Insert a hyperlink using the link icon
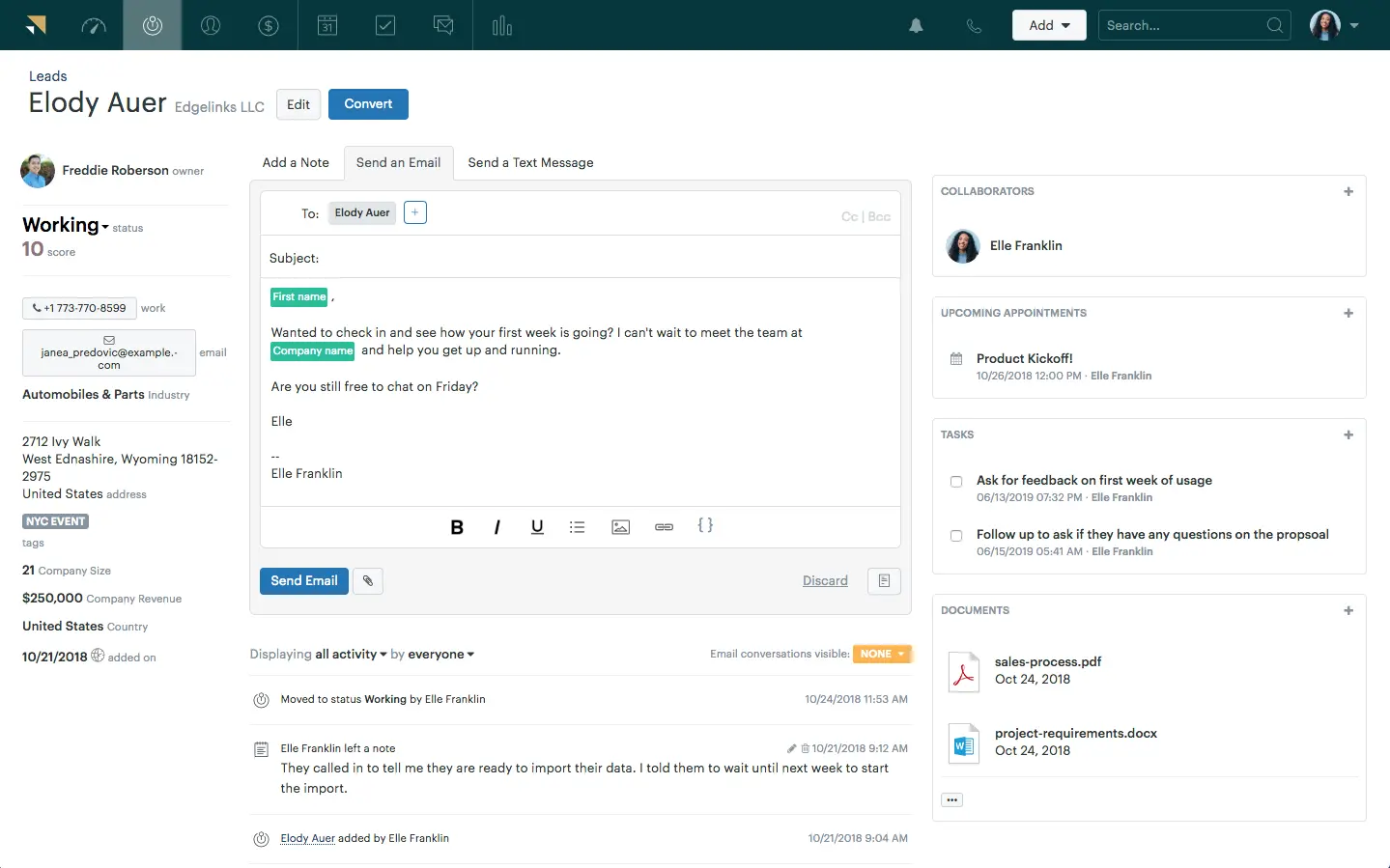This screenshot has height=868, width=1390. (664, 526)
